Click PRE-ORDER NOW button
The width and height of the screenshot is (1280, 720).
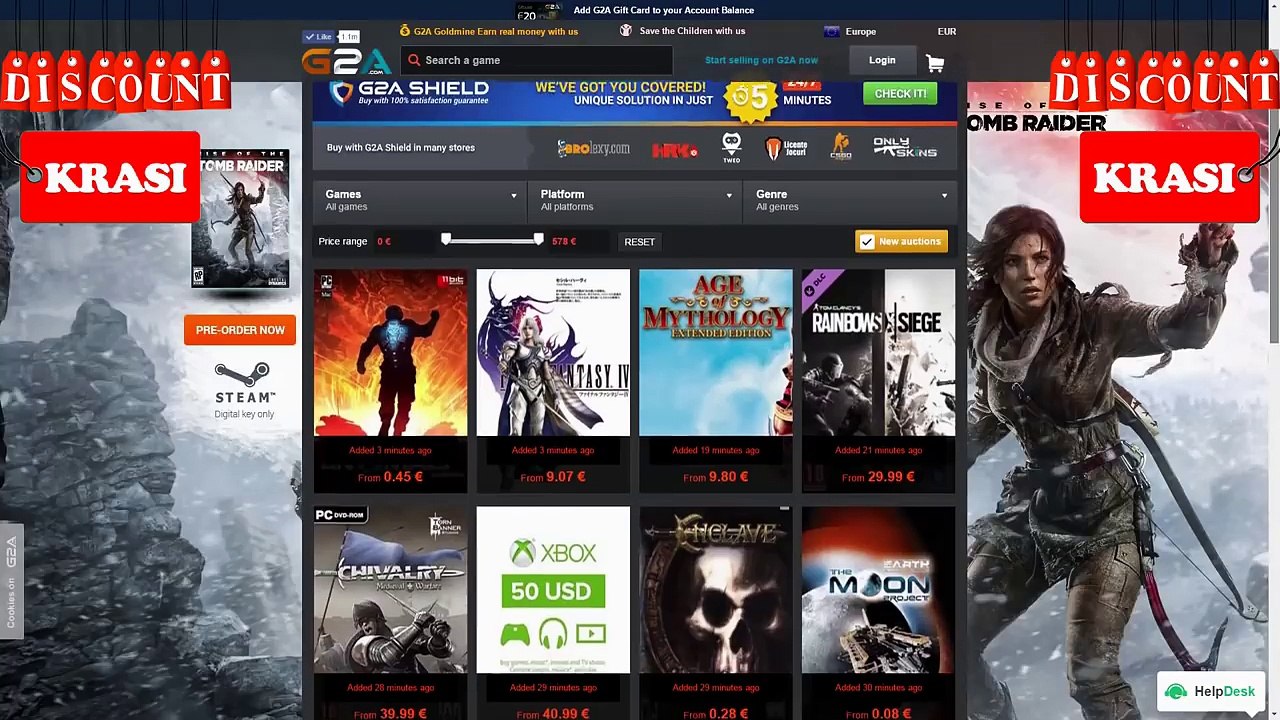240,330
